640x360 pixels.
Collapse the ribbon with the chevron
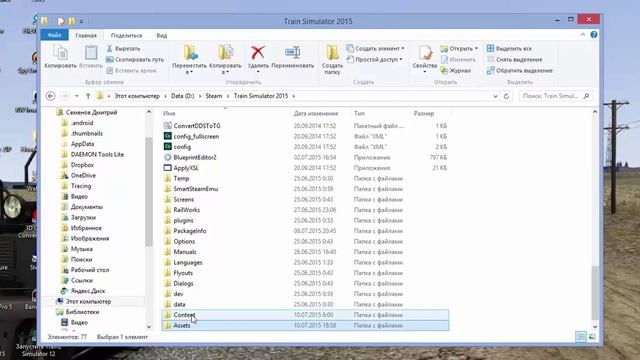tap(582, 35)
